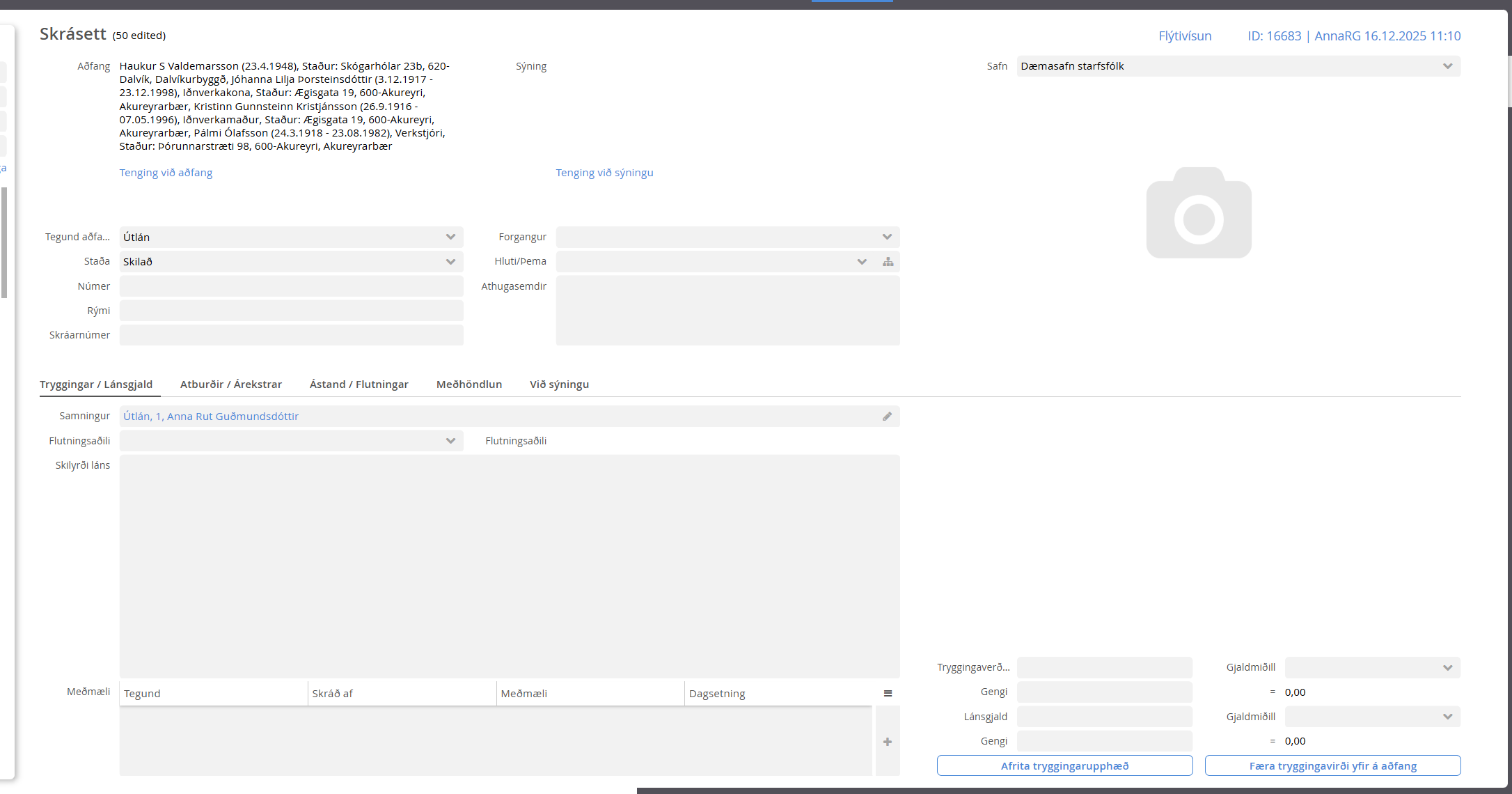The image size is (1512, 794).
Task: Click into the Númer input field
Action: 291,286
